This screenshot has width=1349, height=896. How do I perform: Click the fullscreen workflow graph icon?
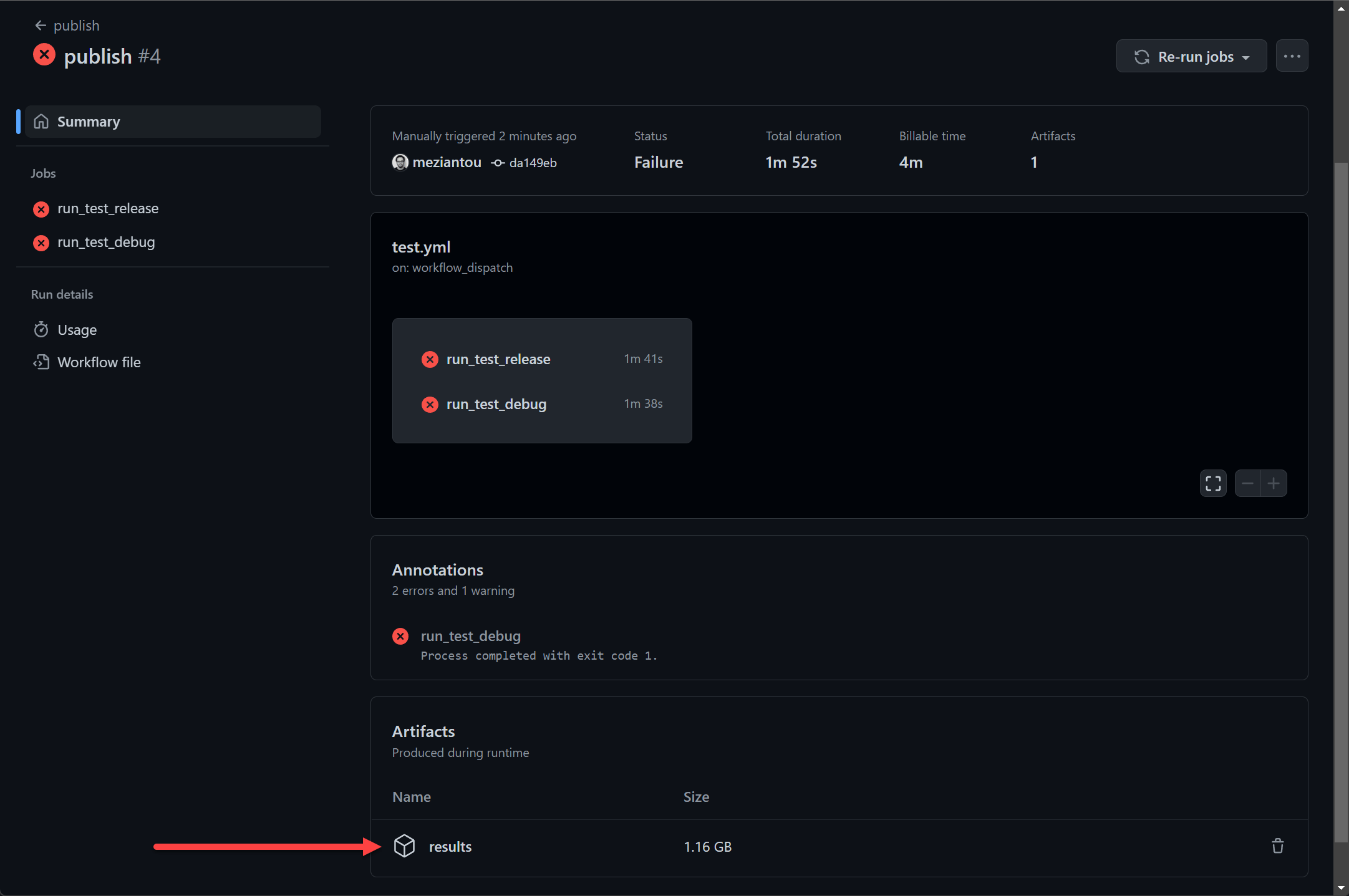[1213, 483]
